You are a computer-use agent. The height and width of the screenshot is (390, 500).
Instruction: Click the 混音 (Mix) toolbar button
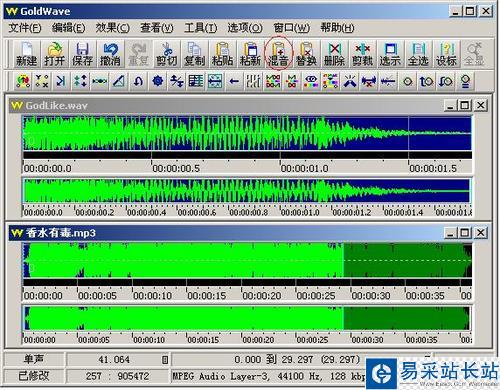pos(278,54)
